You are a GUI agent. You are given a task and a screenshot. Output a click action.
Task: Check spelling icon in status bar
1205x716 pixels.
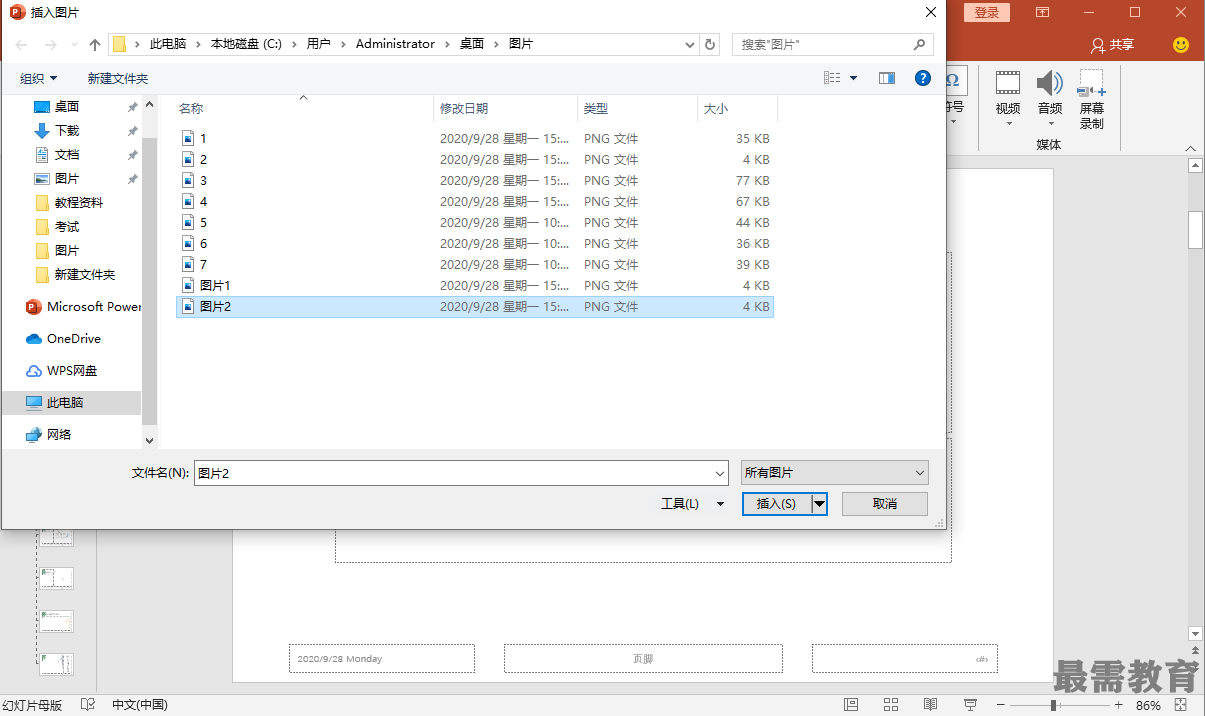point(88,705)
